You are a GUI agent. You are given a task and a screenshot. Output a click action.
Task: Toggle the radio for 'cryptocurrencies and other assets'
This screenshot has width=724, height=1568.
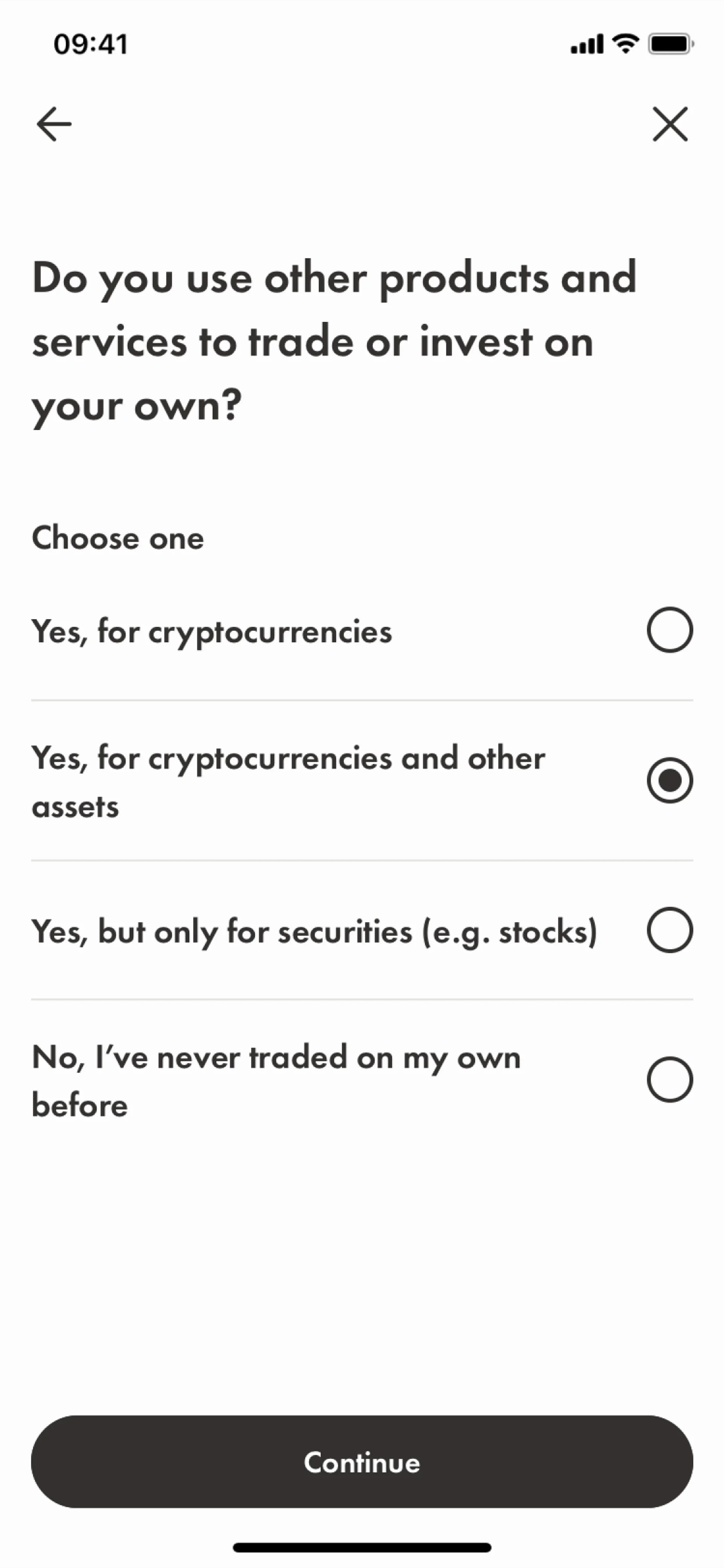(x=669, y=780)
